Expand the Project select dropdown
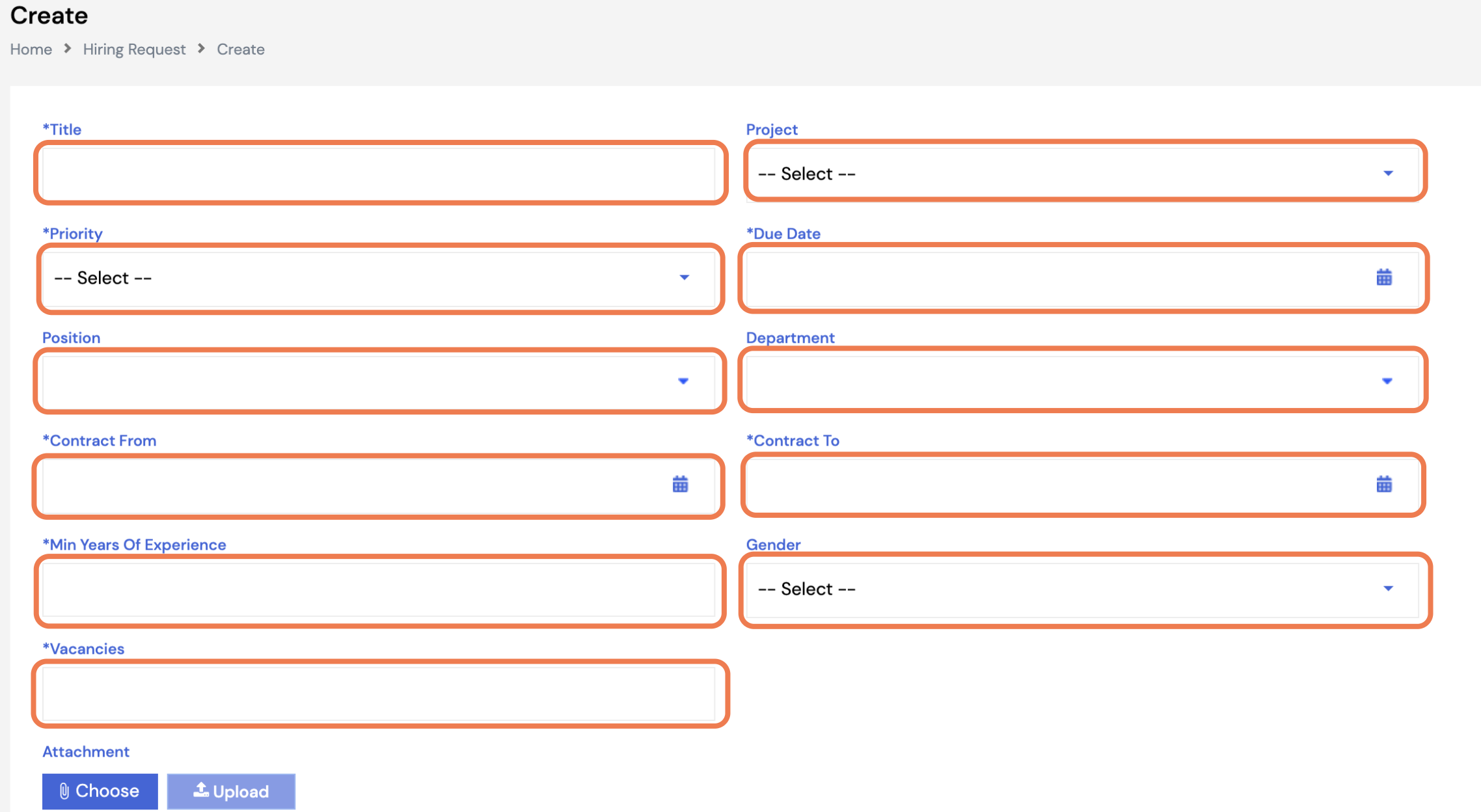The image size is (1481, 812). (x=1080, y=174)
